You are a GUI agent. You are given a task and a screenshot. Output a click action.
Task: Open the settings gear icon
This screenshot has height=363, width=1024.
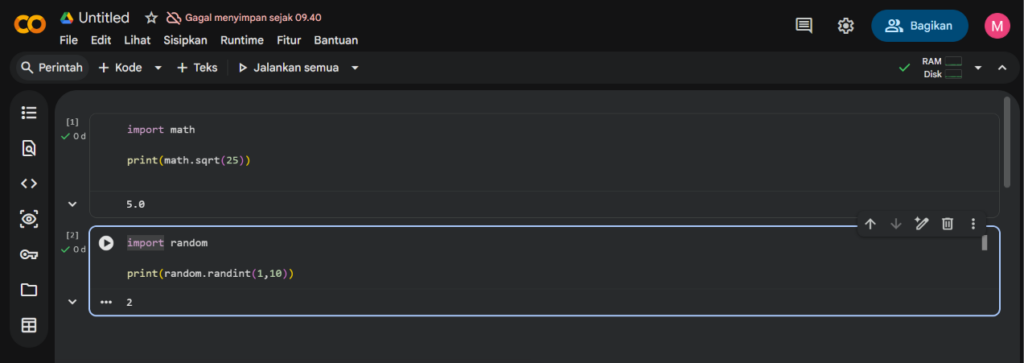pos(846,25)
